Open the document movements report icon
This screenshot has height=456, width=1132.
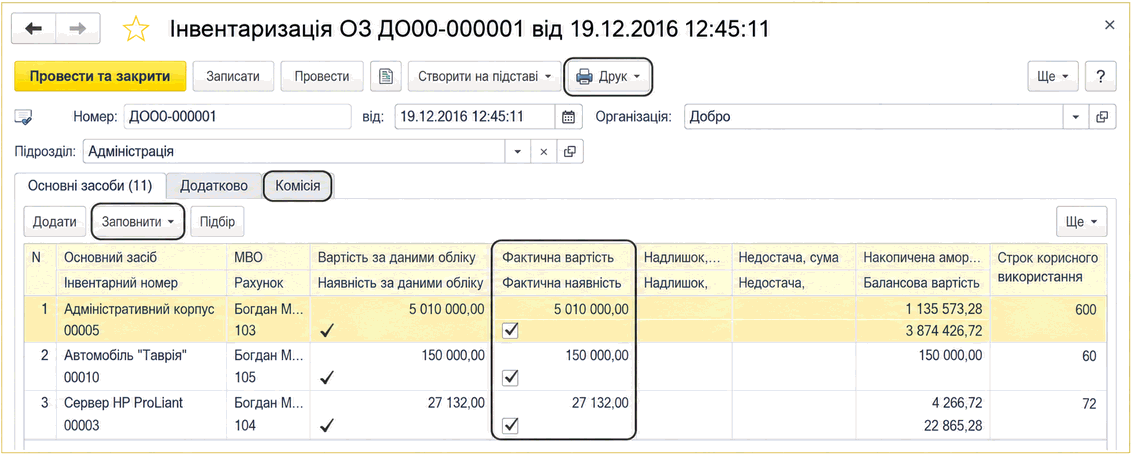click(x=386, y=76)
